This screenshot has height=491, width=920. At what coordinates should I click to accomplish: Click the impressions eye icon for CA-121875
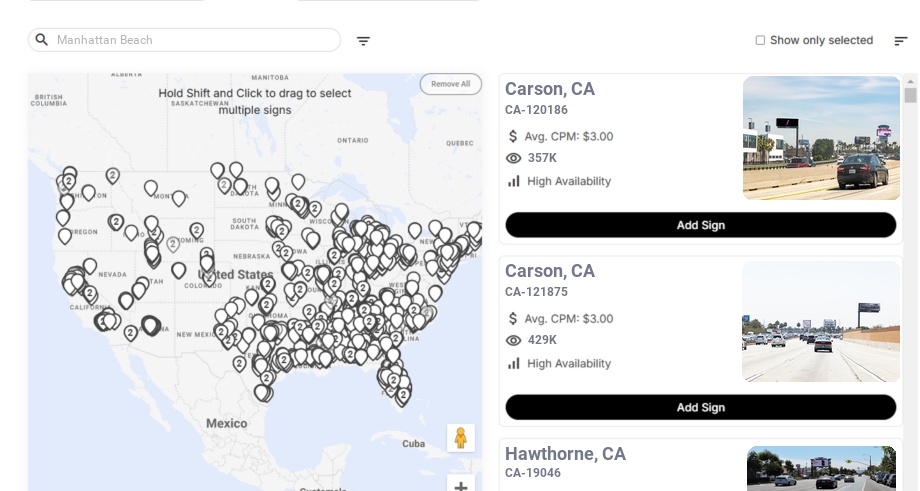click(x=514, y=340)
